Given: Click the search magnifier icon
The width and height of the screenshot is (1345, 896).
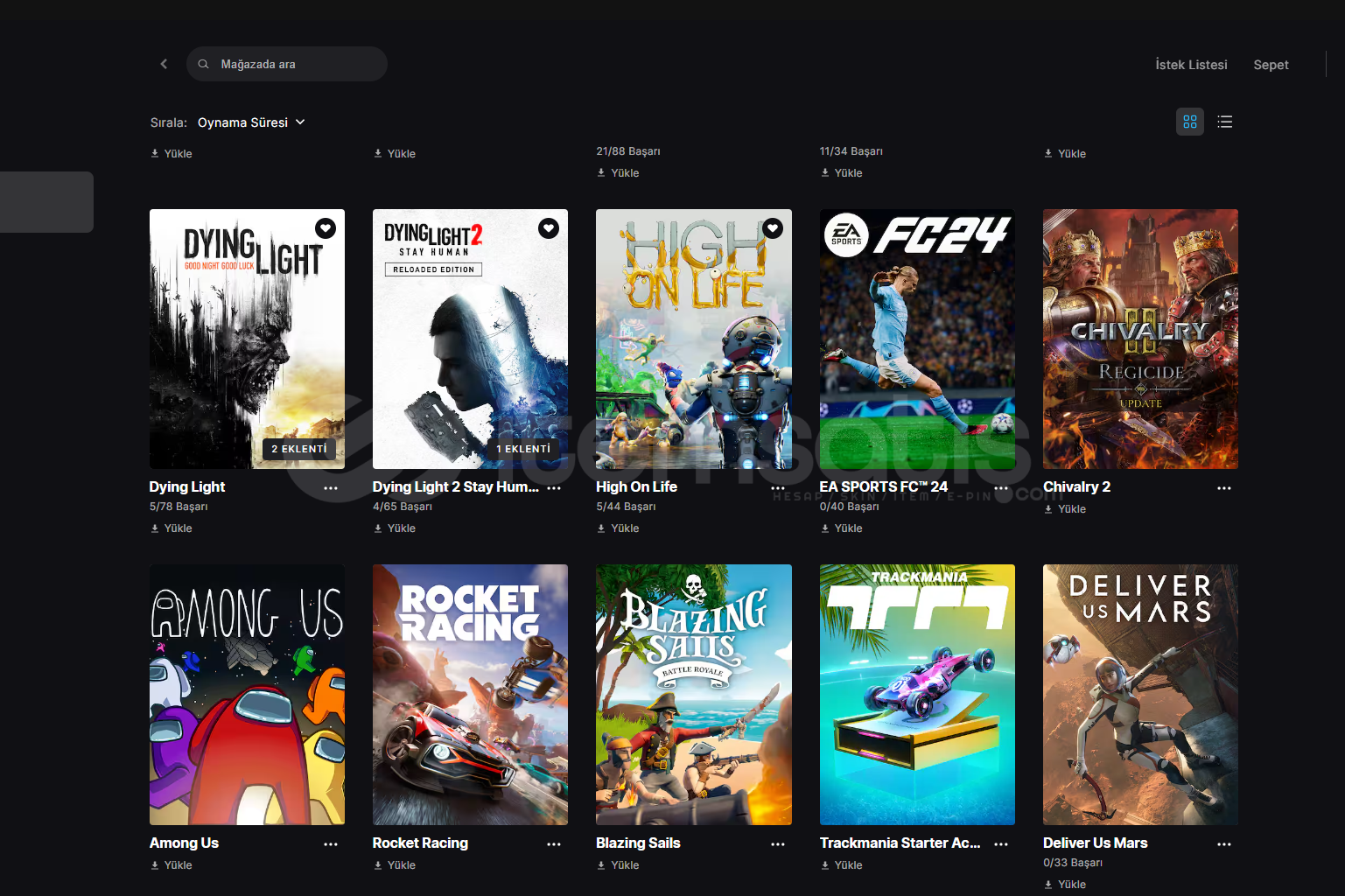Looking at the screenshot, I should tap(203, 64).
